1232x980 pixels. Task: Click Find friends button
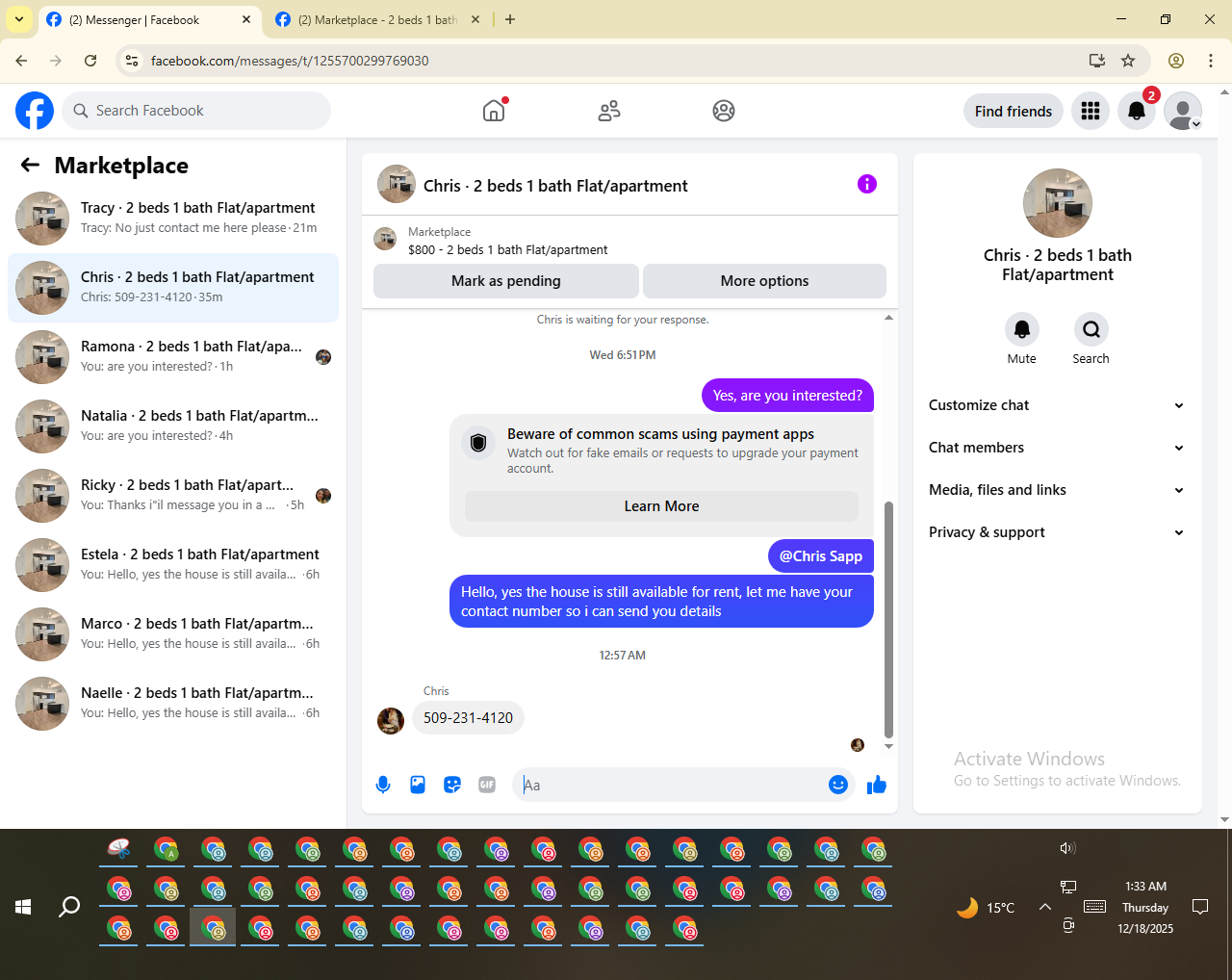1014,111
